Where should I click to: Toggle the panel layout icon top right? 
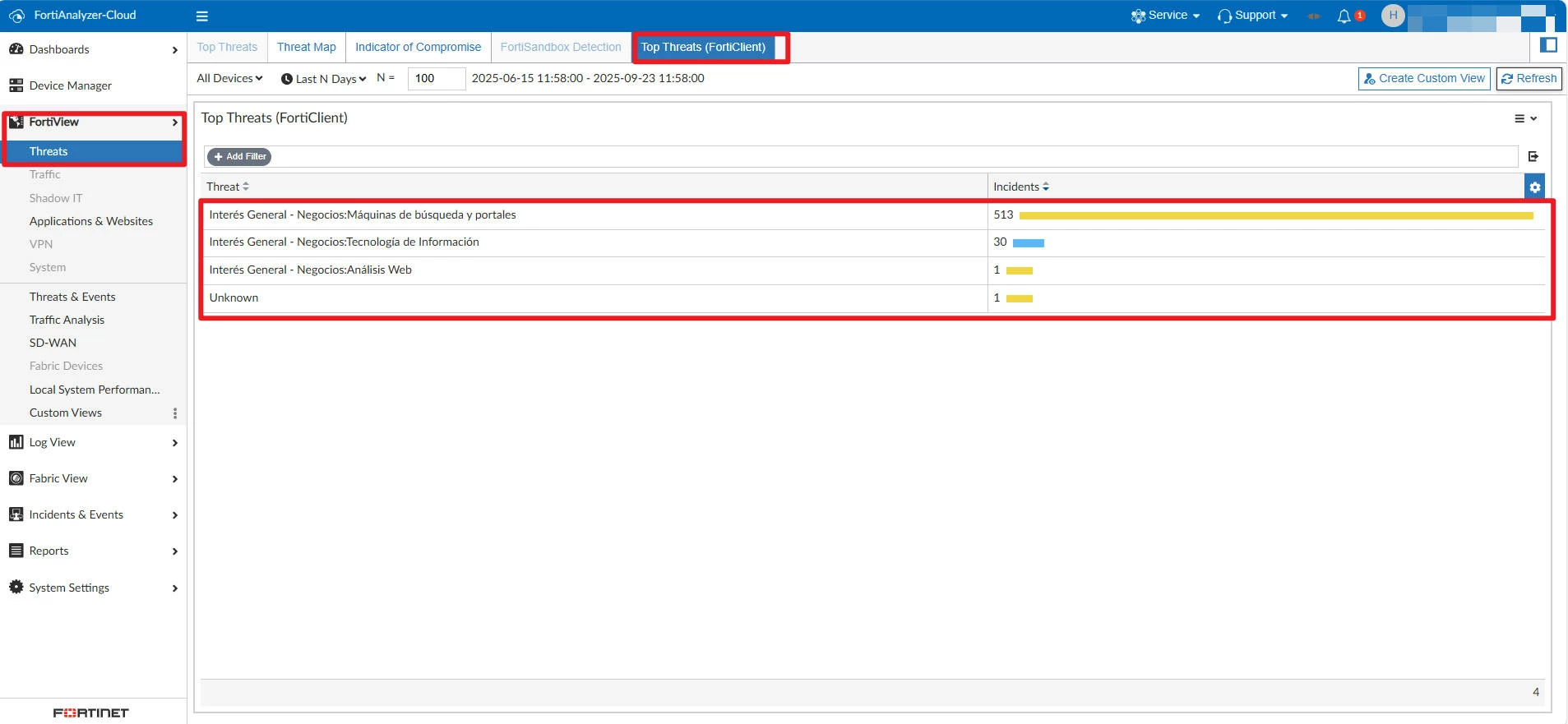point(1548,45)
